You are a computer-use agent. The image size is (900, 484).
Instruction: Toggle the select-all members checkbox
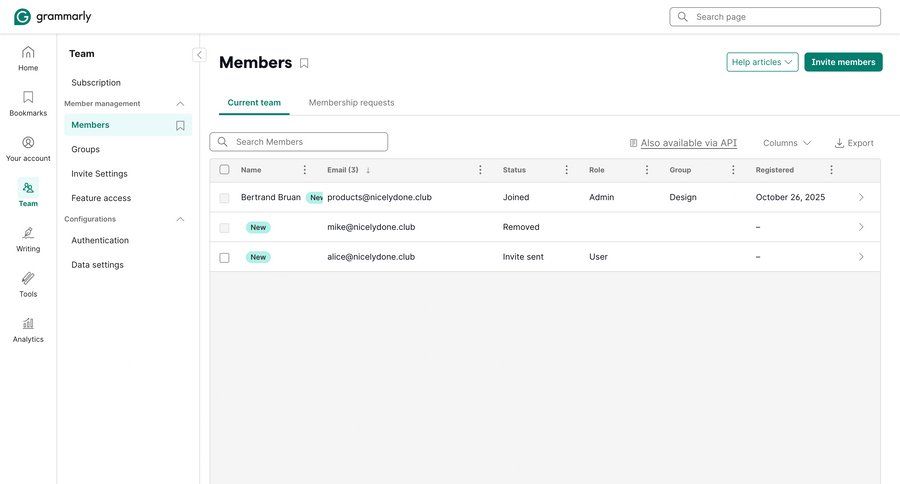[224, 169]
